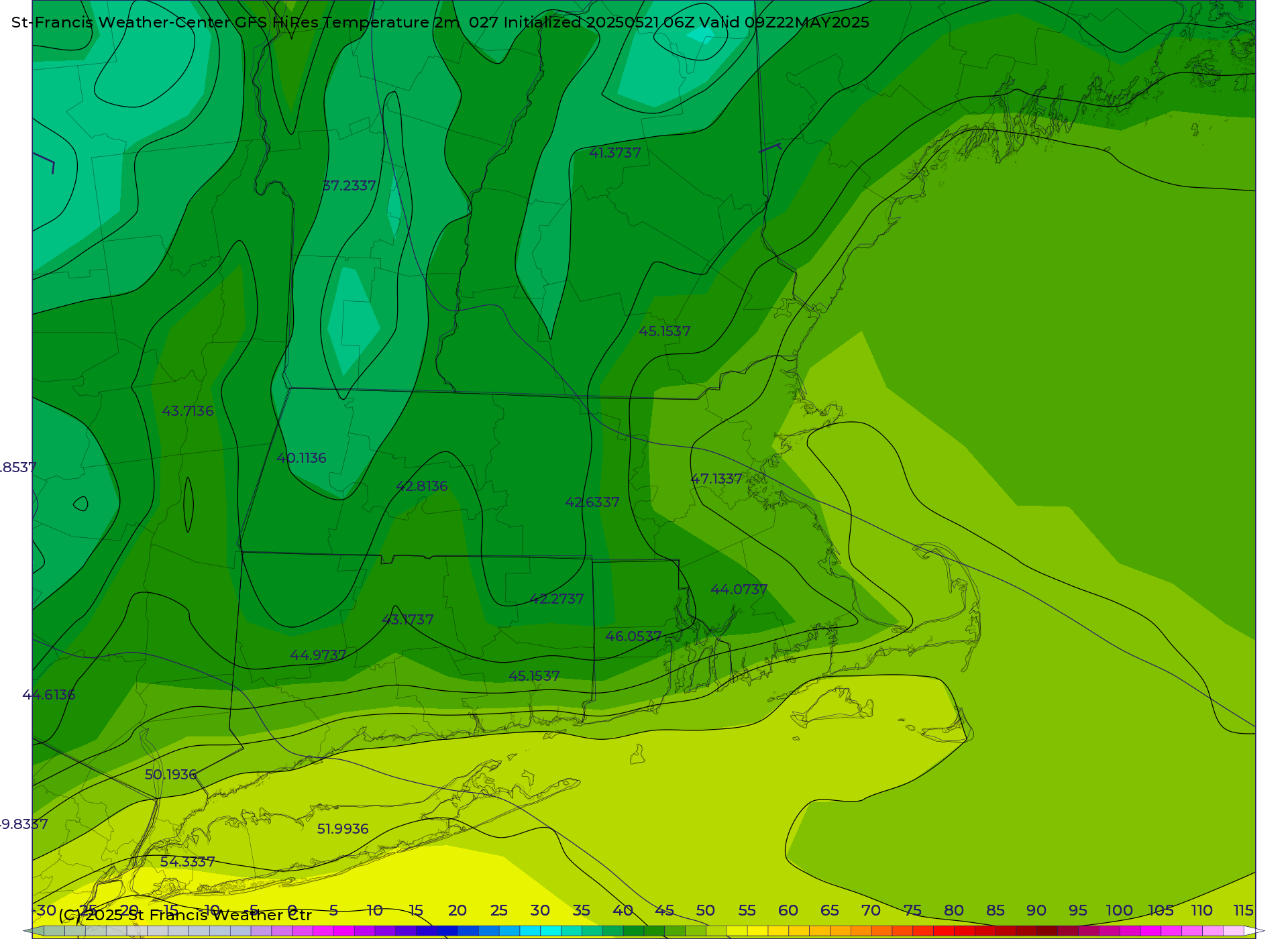
Task: Click the cut-off 9.8337 edge label
Action: 24,824
